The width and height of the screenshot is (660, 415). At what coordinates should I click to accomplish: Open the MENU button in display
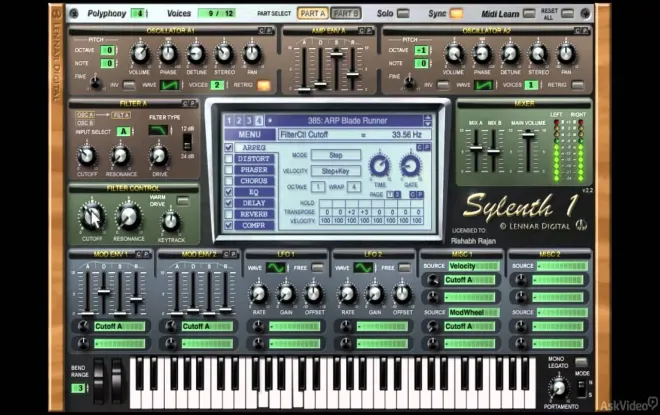pyautogui.click(x=249, y=135)
